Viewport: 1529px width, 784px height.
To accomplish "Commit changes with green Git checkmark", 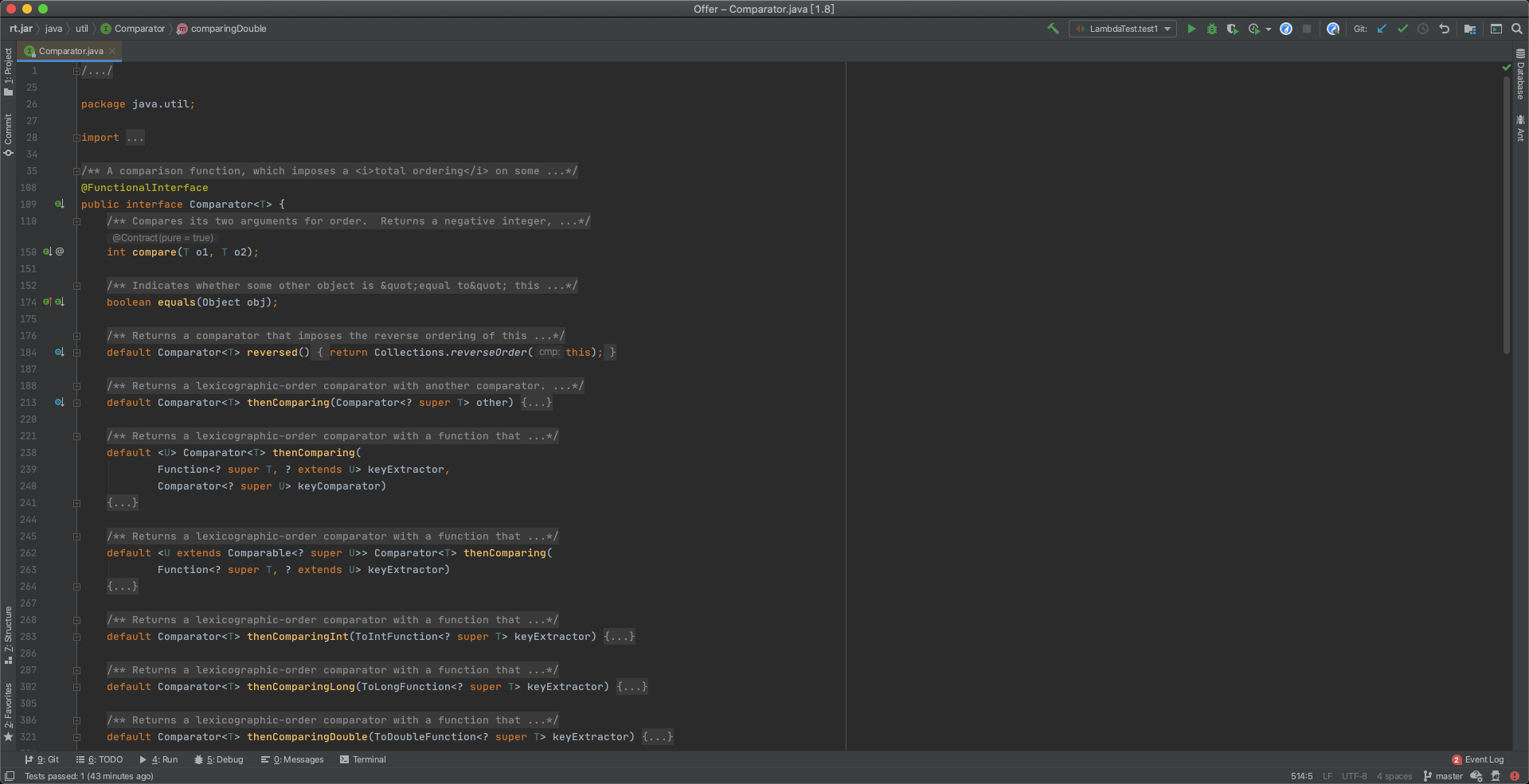I will (1402, 29).
